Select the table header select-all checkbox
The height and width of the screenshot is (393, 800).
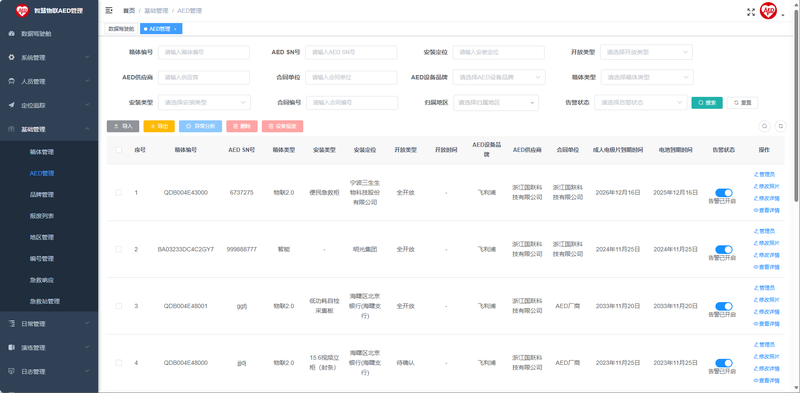click(118, 150)
